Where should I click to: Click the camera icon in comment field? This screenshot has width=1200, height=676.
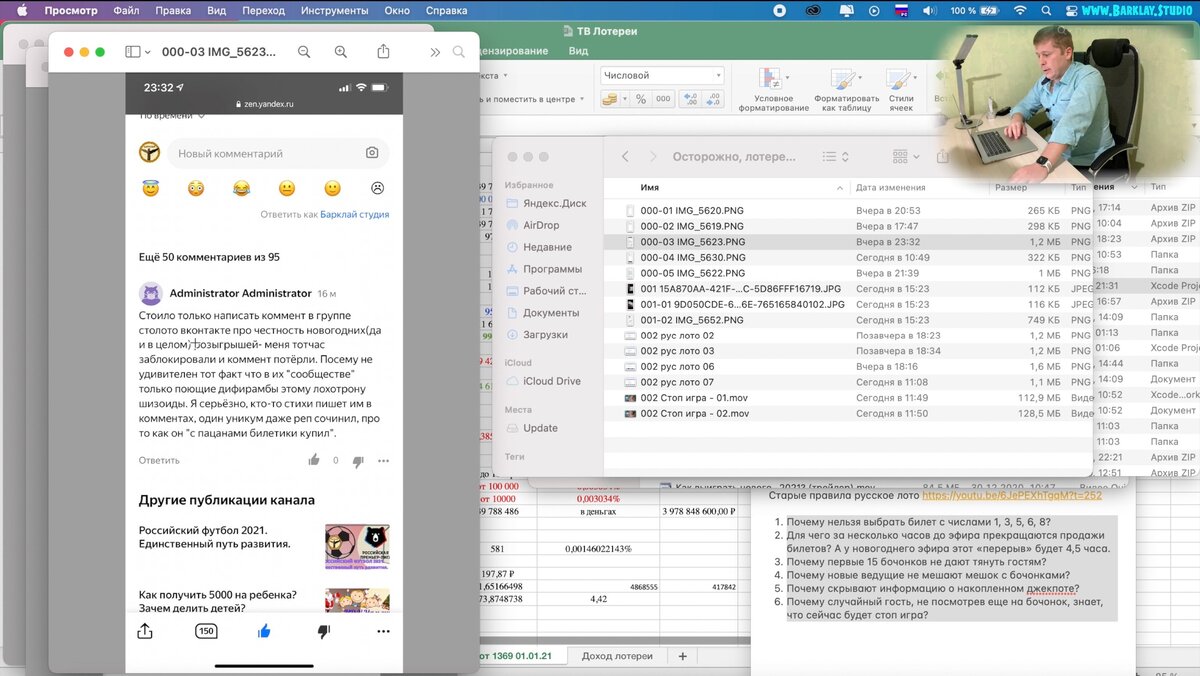tap(372, 153)
